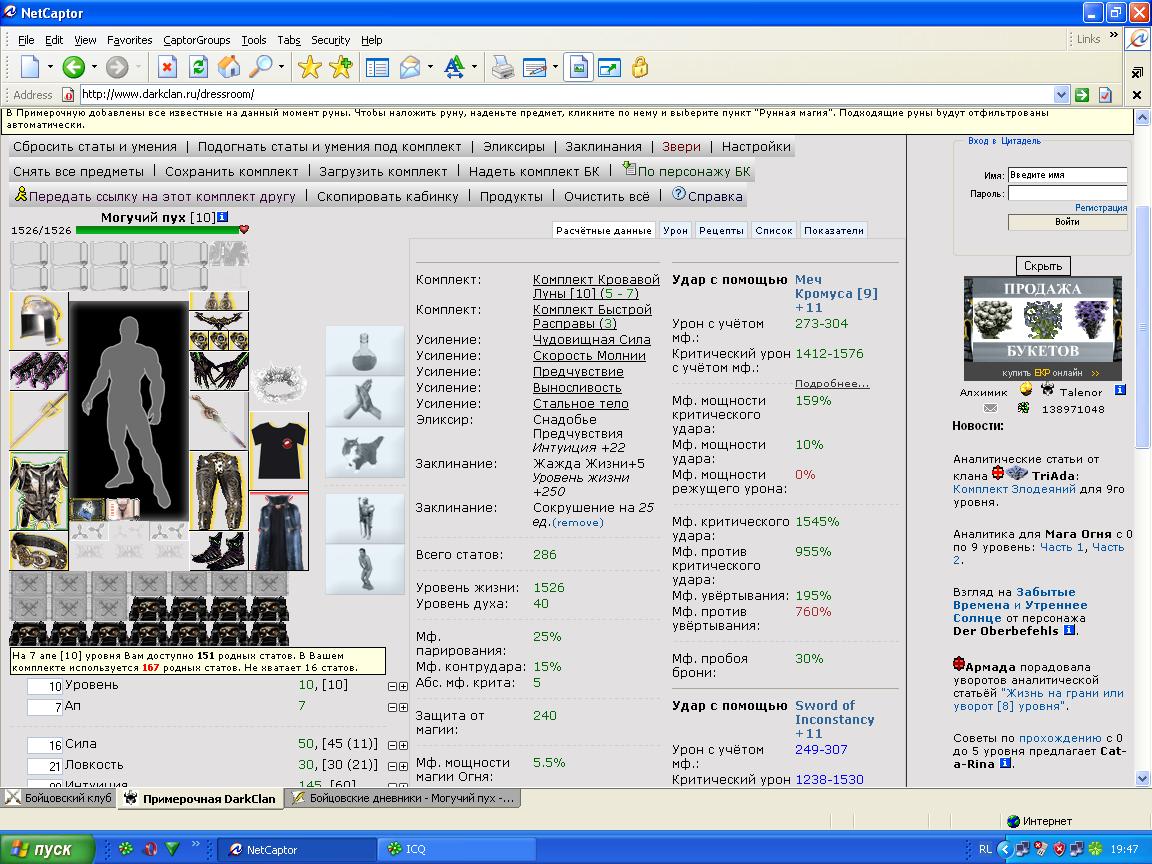Toggle image display toolbar button
Image resolution: width=1152 pixels, height=864 pixels.
(577, 67)
